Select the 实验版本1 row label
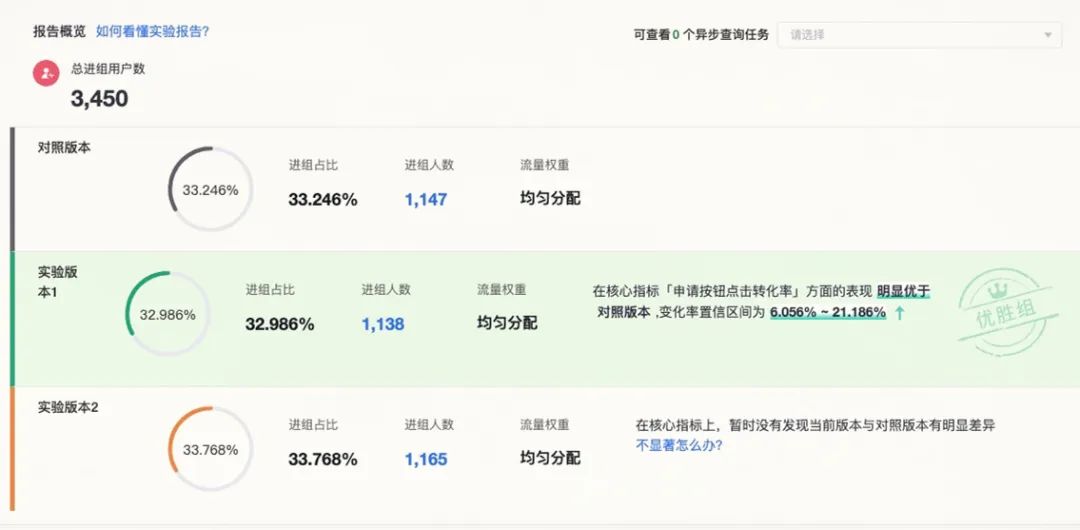The width and height of the screenshot is (1080, 530). pos(57,281)
